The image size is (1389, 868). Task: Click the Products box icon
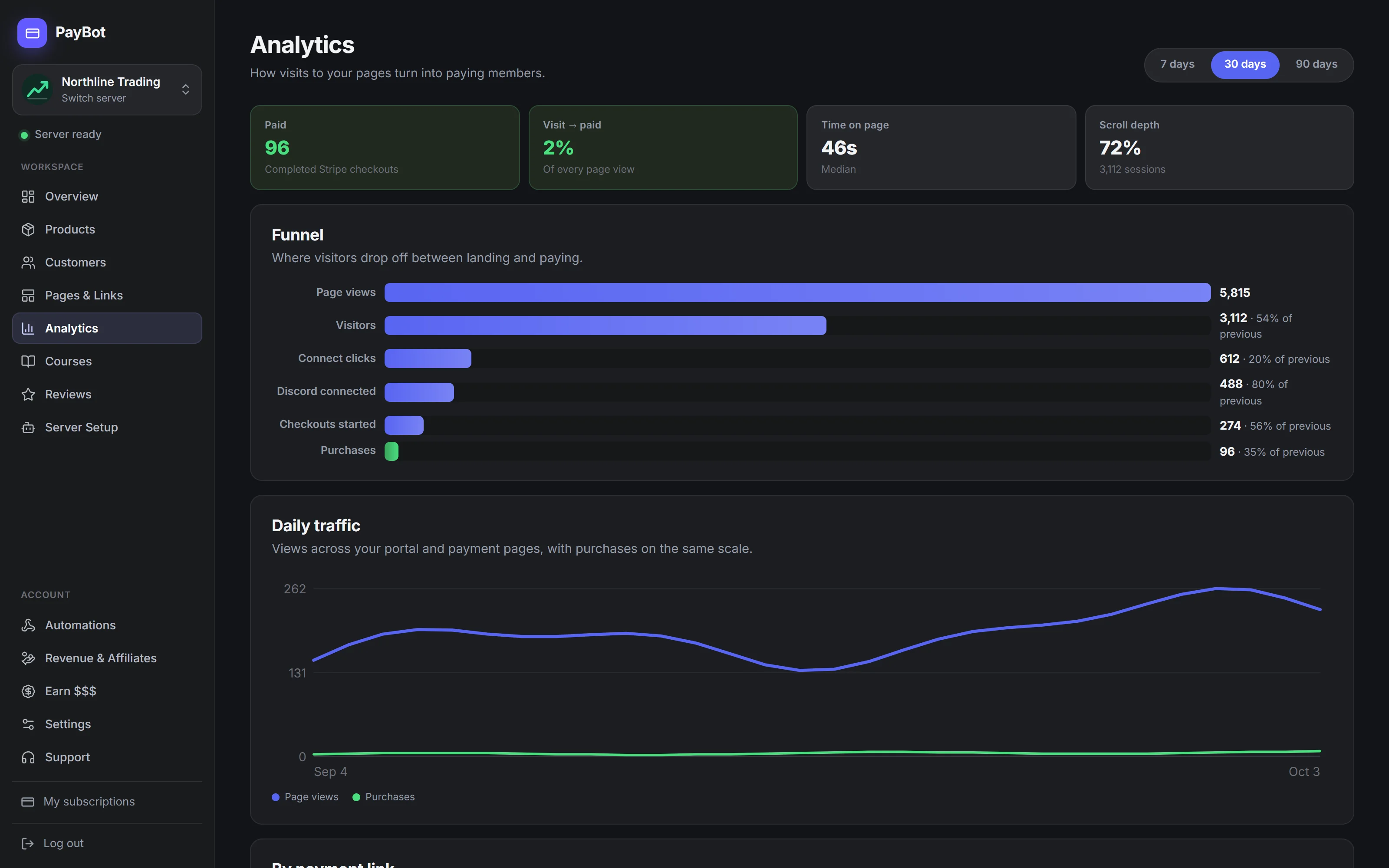tap(28, 230)
